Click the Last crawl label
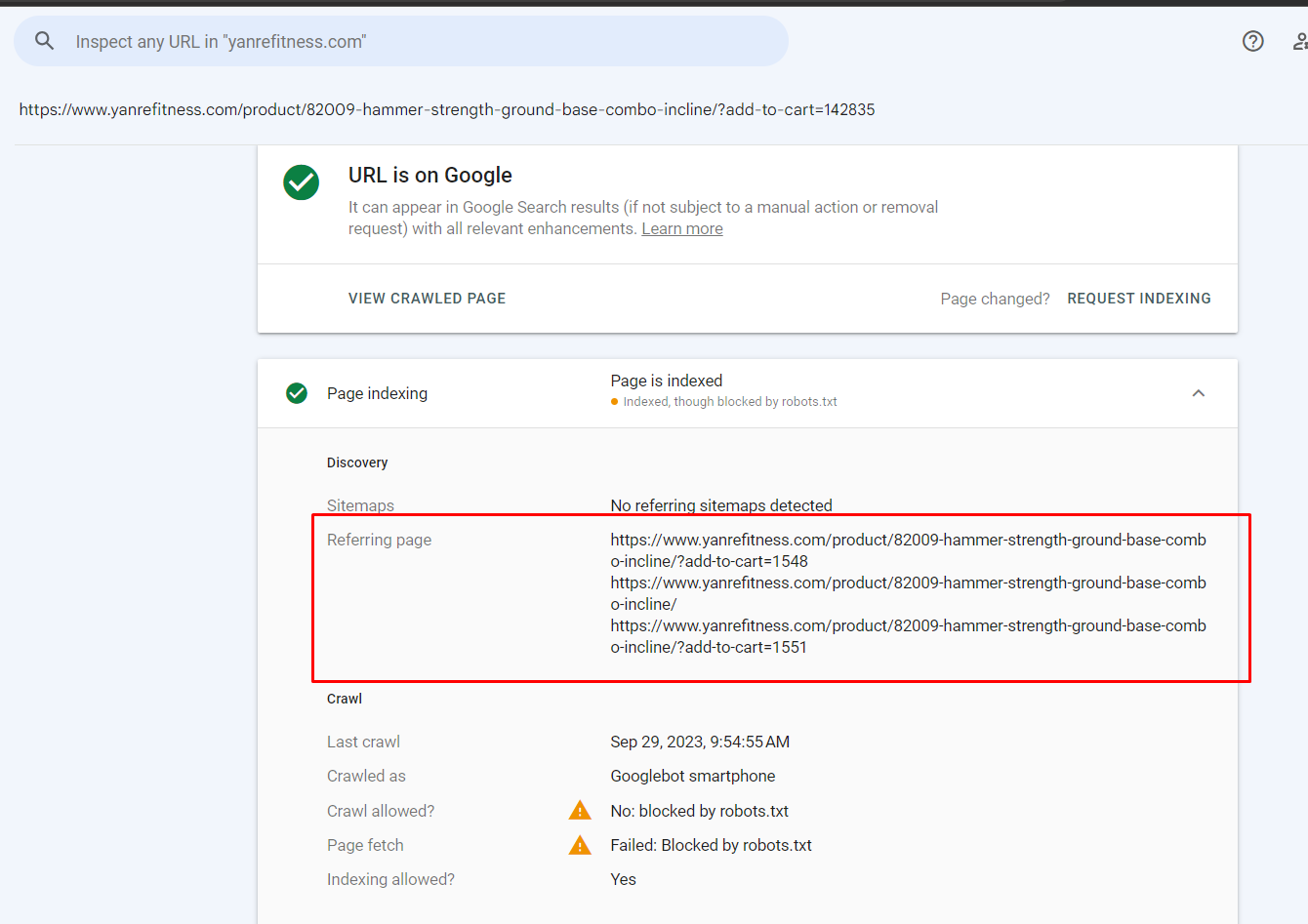Viewport: 1308px width, 924px height. (363, 742)
